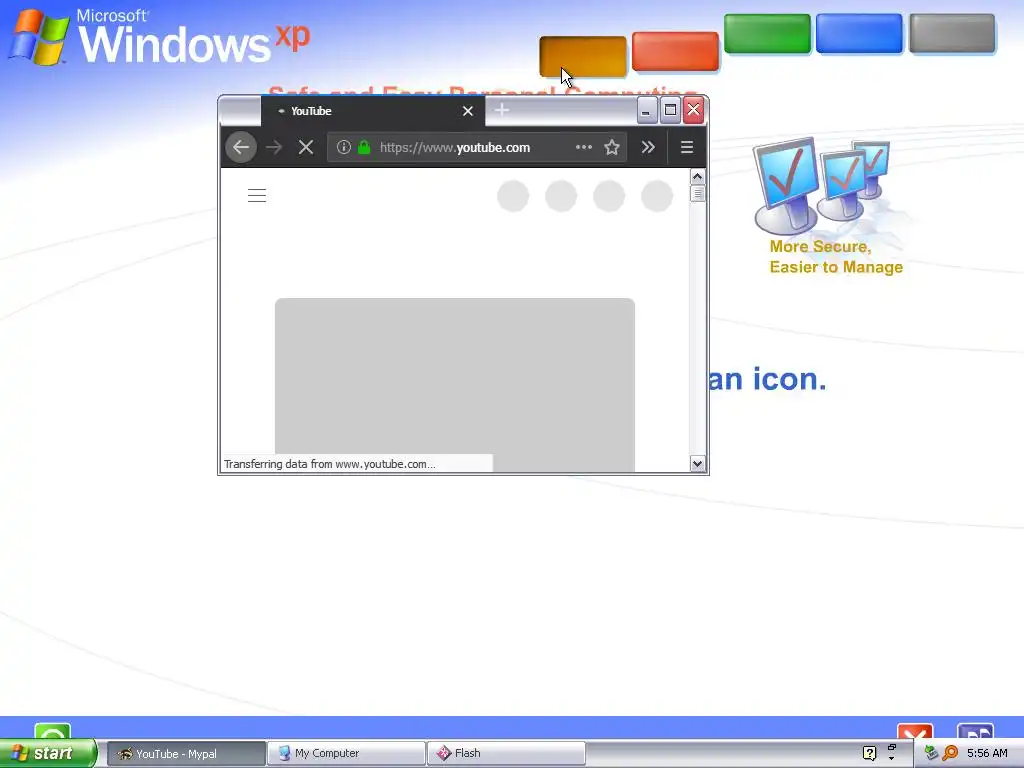Click the blue tour button
This screenshot has height=768, width=1024.
point(859,33)
